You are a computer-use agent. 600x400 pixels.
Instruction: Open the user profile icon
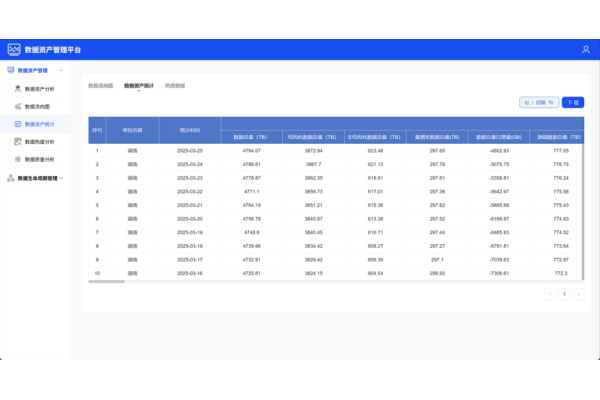tap(585, 49)
